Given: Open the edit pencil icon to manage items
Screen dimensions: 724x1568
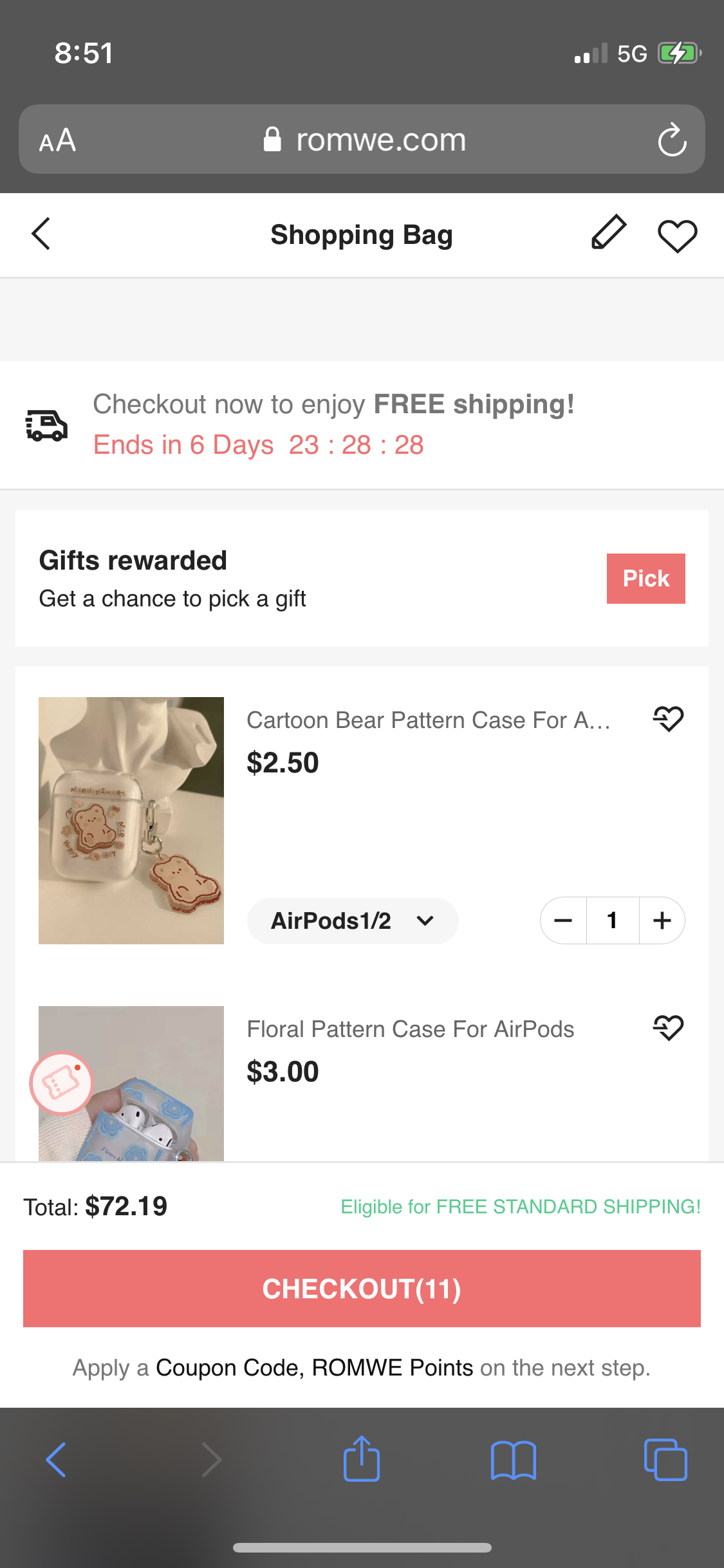Looking at the screenshot, I should click(608, 234).
